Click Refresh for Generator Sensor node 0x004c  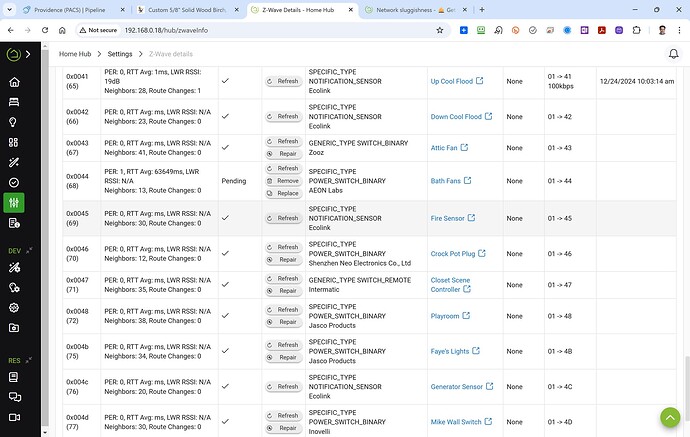pyautogui.click(x=283, y=386)
